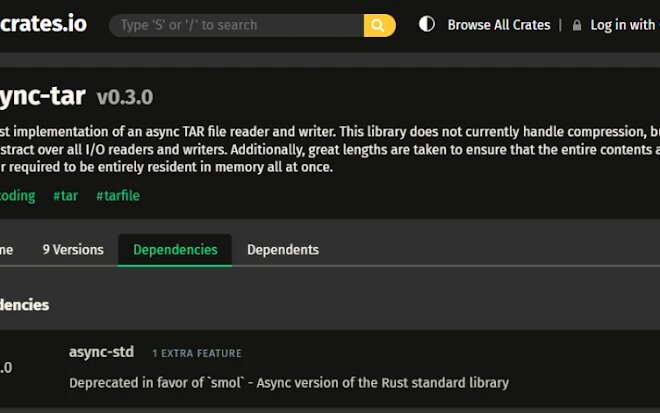
Task: Open Browse All Crates link
Action: point(499,25)
